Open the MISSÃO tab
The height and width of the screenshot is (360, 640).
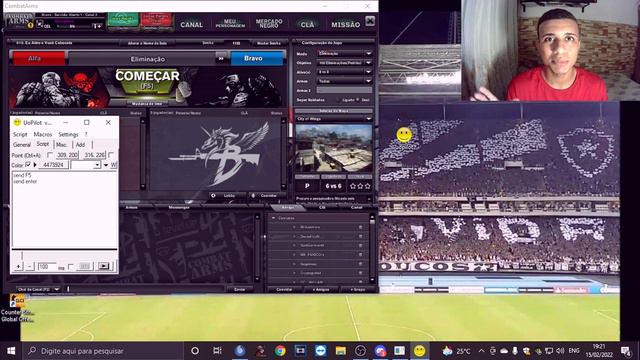[346, 24]
